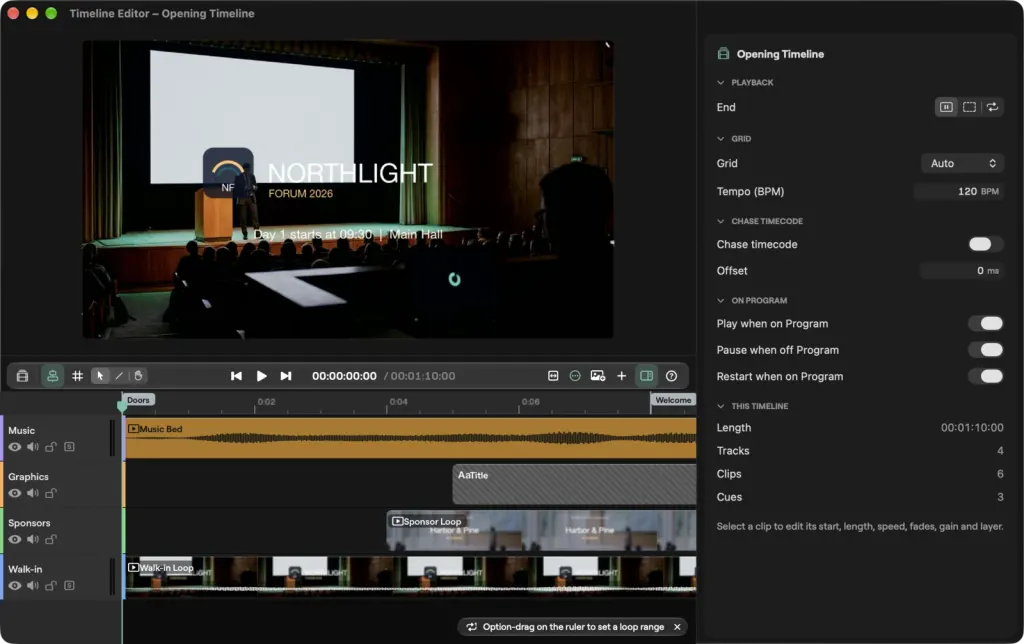The height and width of the screenshot is (644, 1024).
Task: Set end behavior to dashed-rectangle clear icon
Action: pyautogui.click(x=969, y=107)
